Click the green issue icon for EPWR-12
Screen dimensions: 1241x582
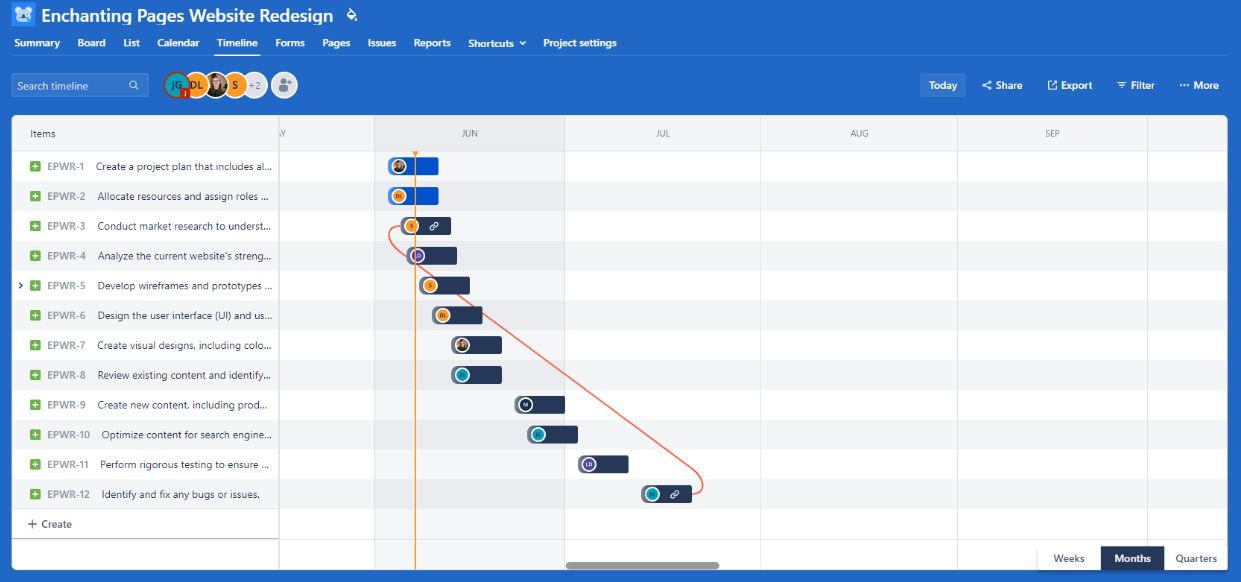click(35, 494)
